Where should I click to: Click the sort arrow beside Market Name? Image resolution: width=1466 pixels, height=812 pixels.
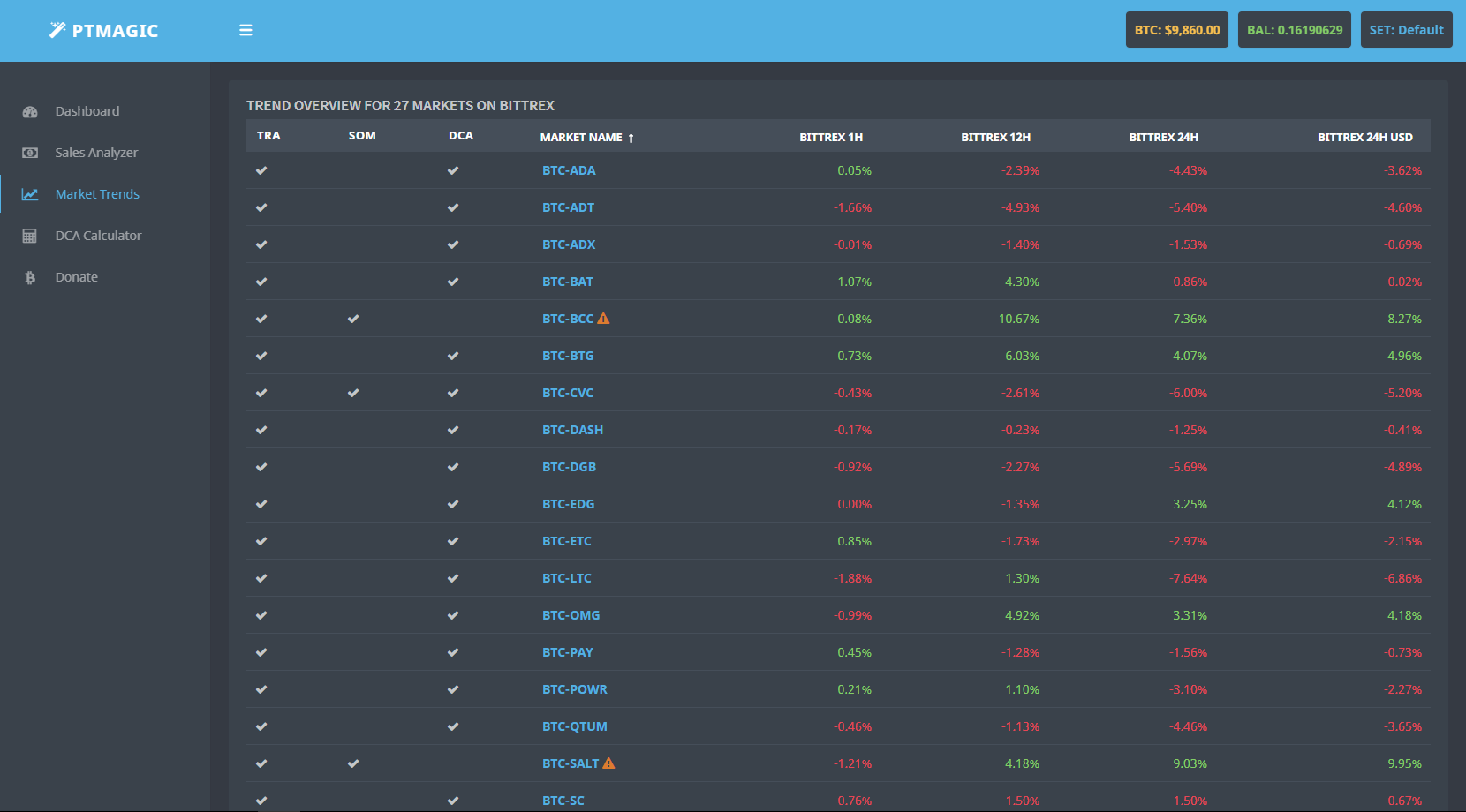631,138
